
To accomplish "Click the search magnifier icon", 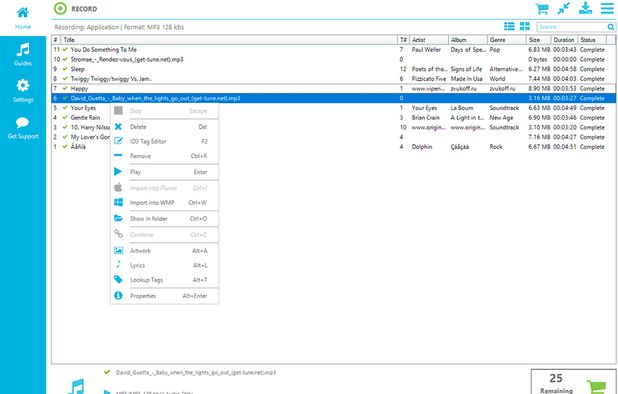I will (611, 27).
